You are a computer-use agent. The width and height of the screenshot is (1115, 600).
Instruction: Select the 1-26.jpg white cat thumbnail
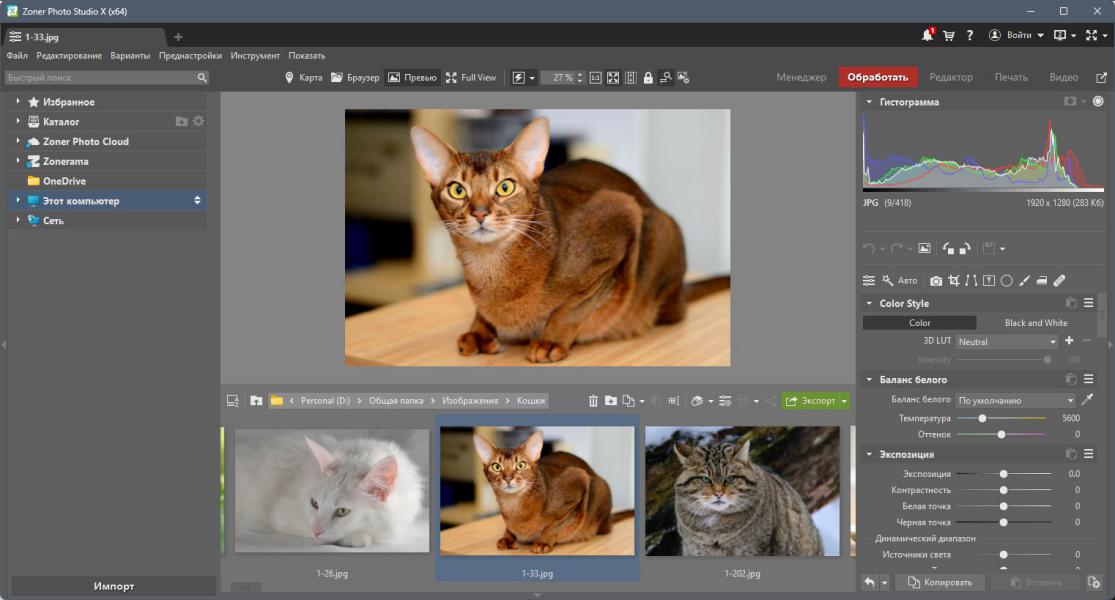pos(332,491)
